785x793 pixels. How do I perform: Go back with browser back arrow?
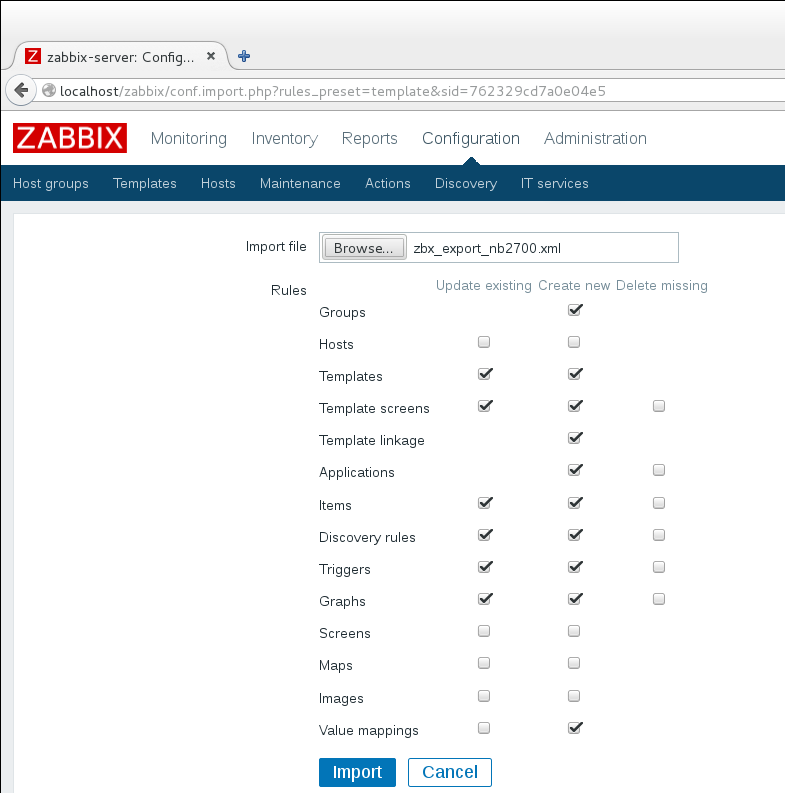[x=21, y=91]
